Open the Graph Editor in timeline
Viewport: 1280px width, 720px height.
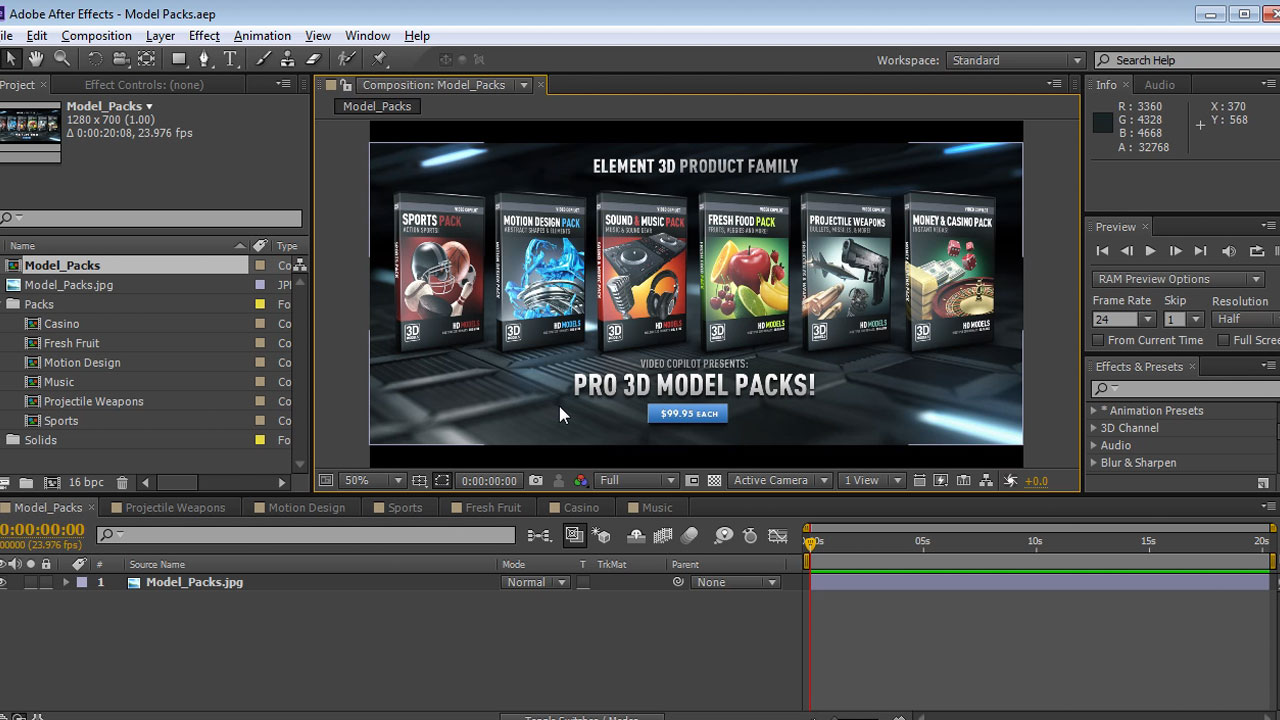coord(777,536)
